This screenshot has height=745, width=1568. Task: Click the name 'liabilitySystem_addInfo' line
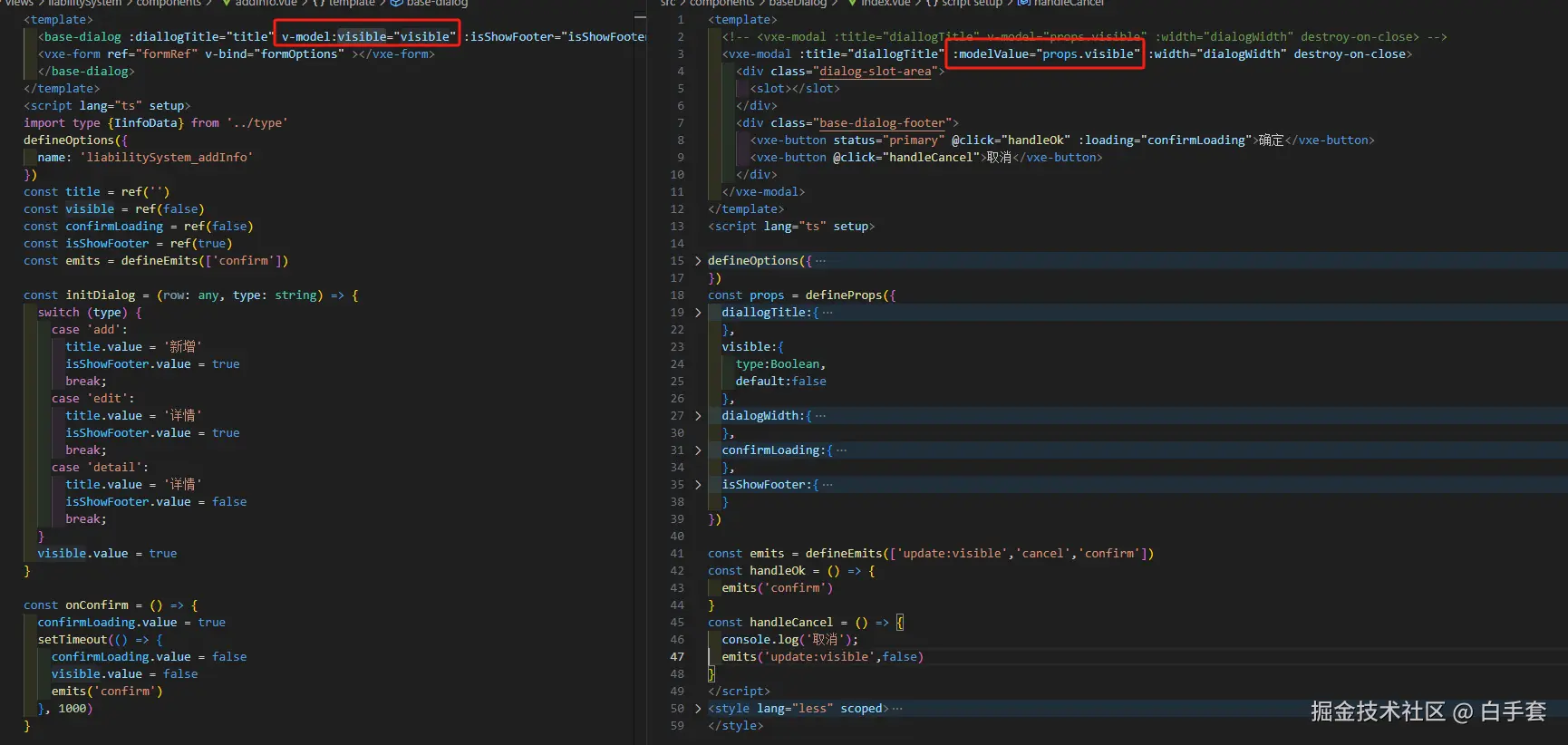pyautogui.click(x=145, y=158)
